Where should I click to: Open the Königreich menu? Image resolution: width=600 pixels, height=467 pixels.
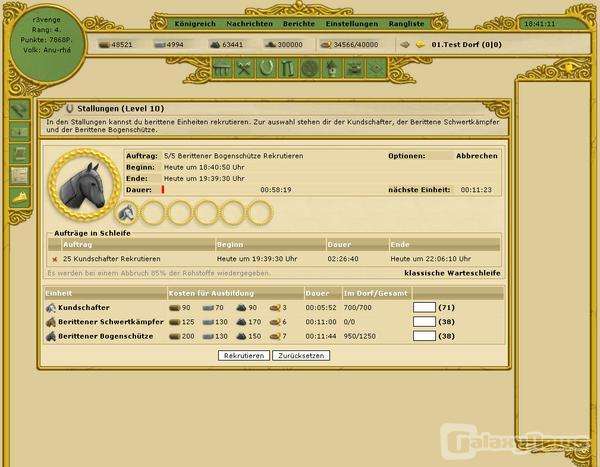point(195,24)
